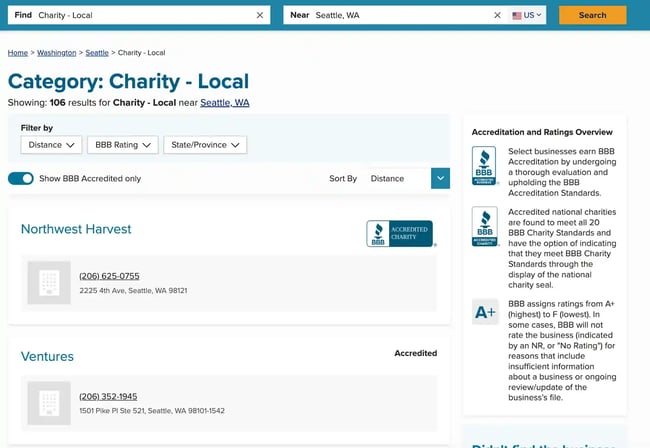Open the Seattle breadcrumb link
Viewport: 650px width, 448px height.
point(97,53)
